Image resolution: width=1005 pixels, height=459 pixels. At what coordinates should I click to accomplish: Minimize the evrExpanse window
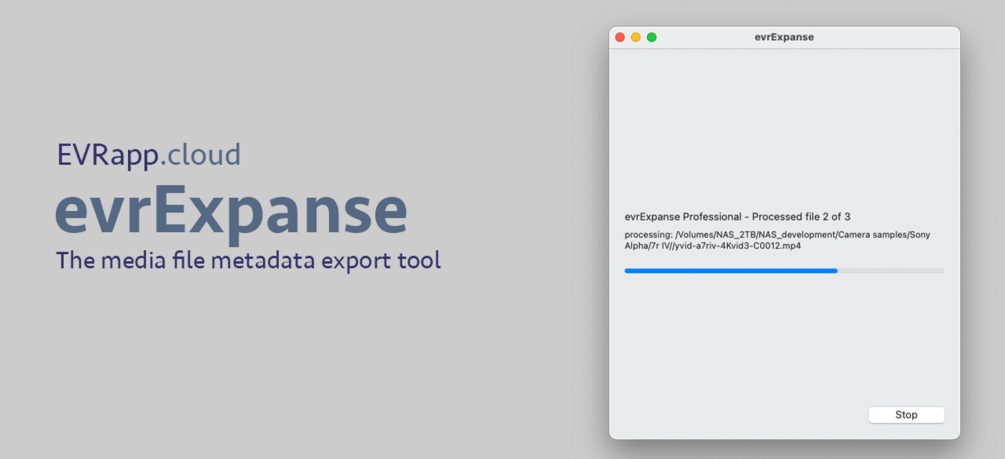(x=636, y=37)
